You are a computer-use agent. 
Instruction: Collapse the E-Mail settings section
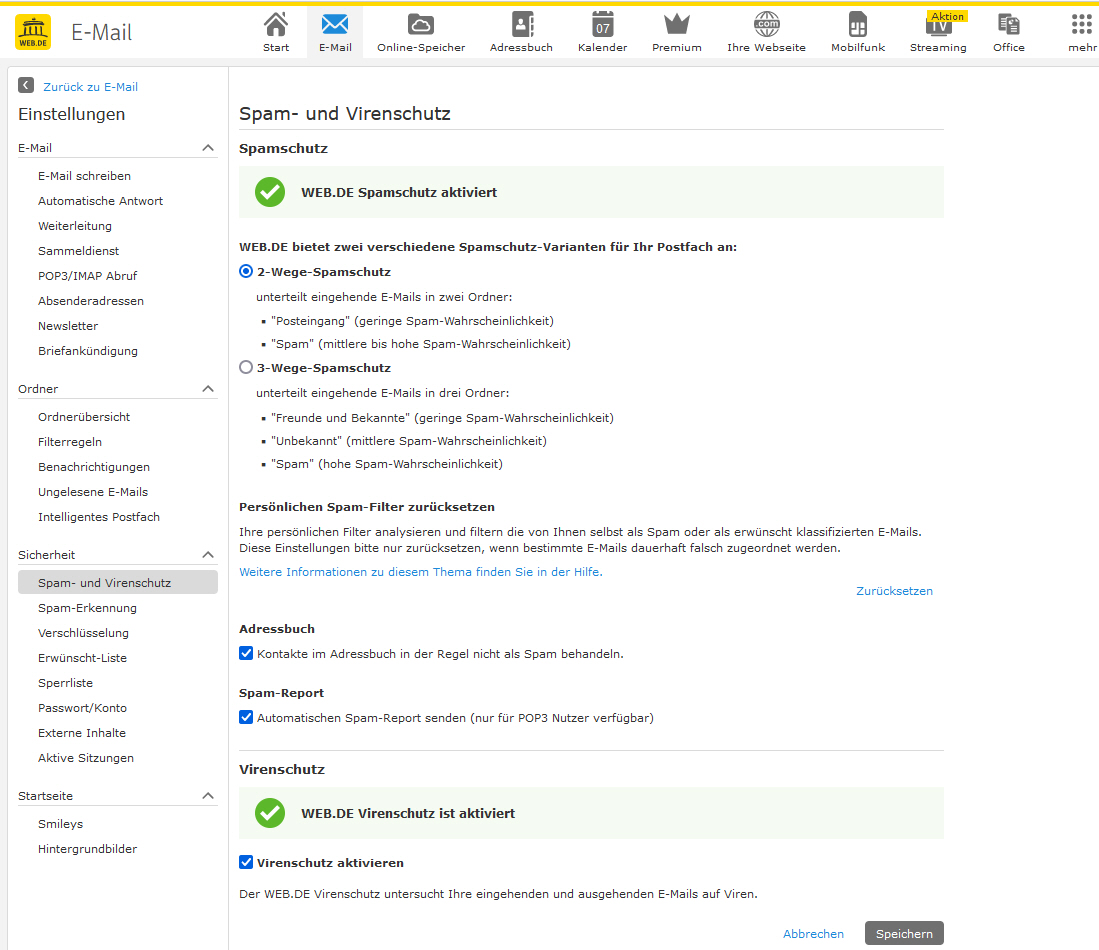point(208,148)
